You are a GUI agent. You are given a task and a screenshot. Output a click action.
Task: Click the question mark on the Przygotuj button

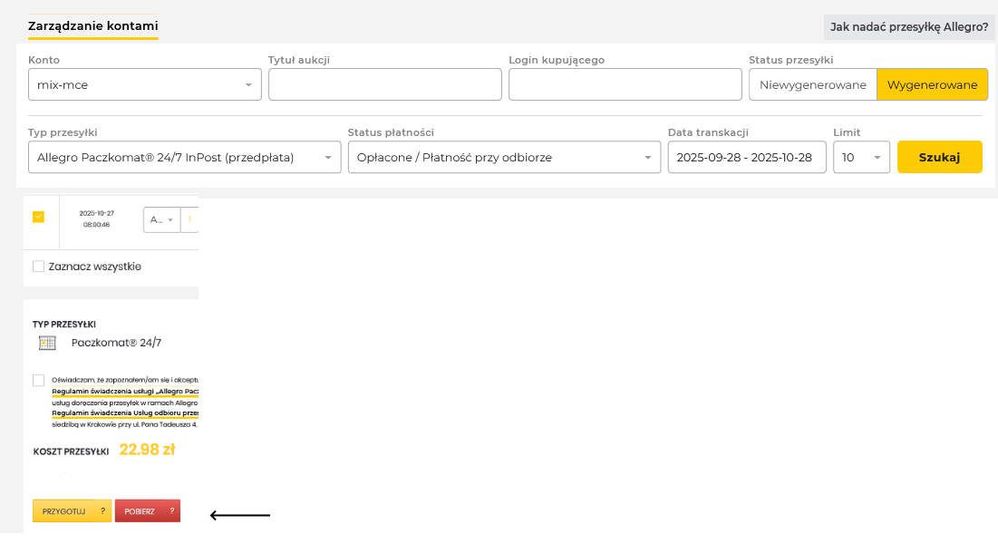(x=103, y=511)
